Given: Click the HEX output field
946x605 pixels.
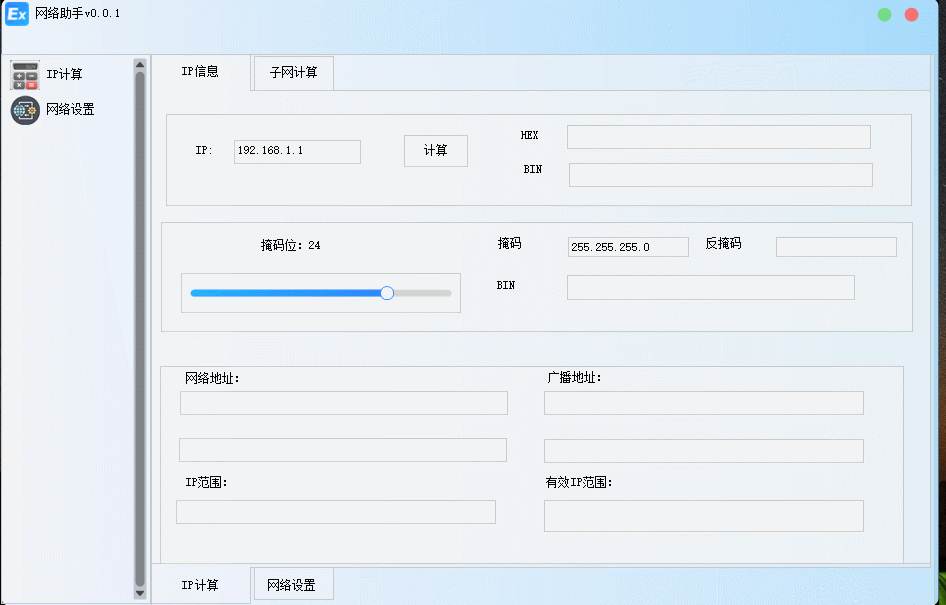Looking at the screenshot, I should click(718, 137).
